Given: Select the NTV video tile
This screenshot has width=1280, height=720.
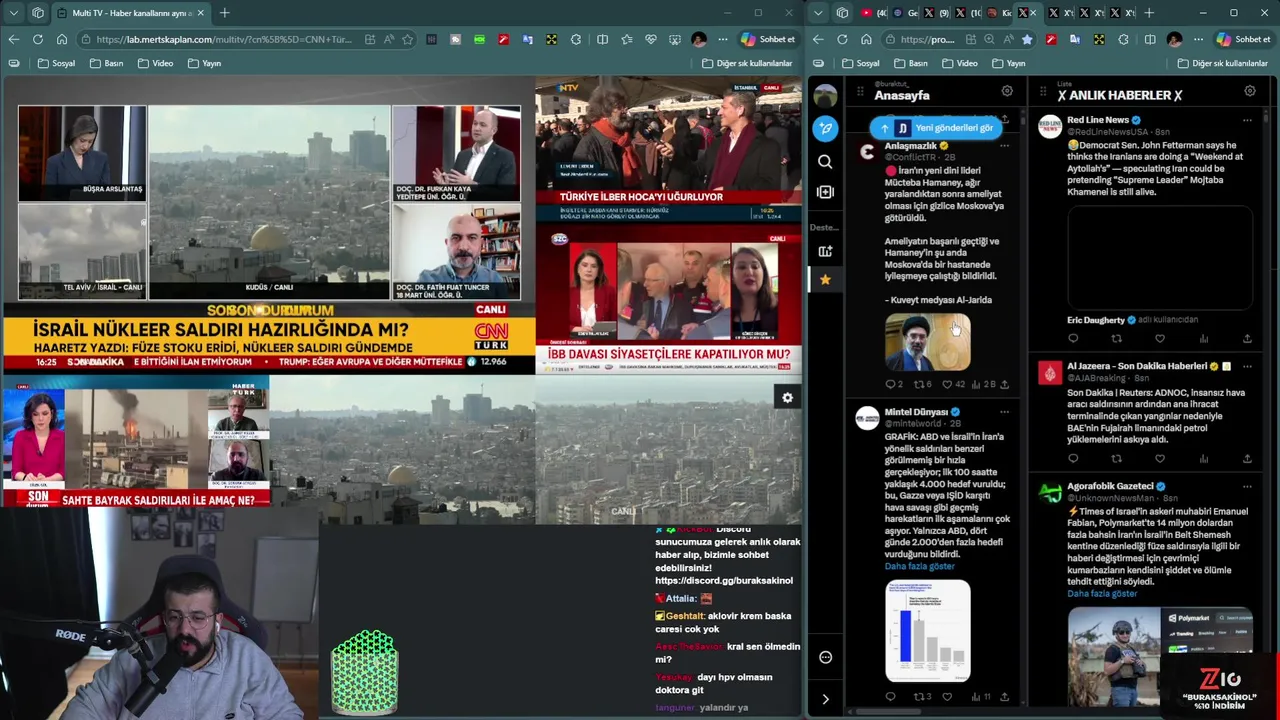Looking at the screenshot, I should (668, 152).
